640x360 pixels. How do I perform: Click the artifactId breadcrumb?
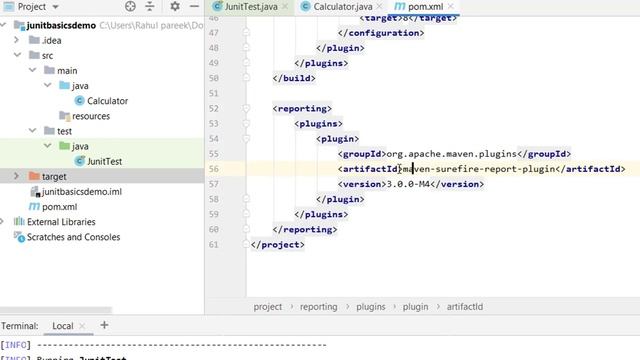click(x=464, y=307)
